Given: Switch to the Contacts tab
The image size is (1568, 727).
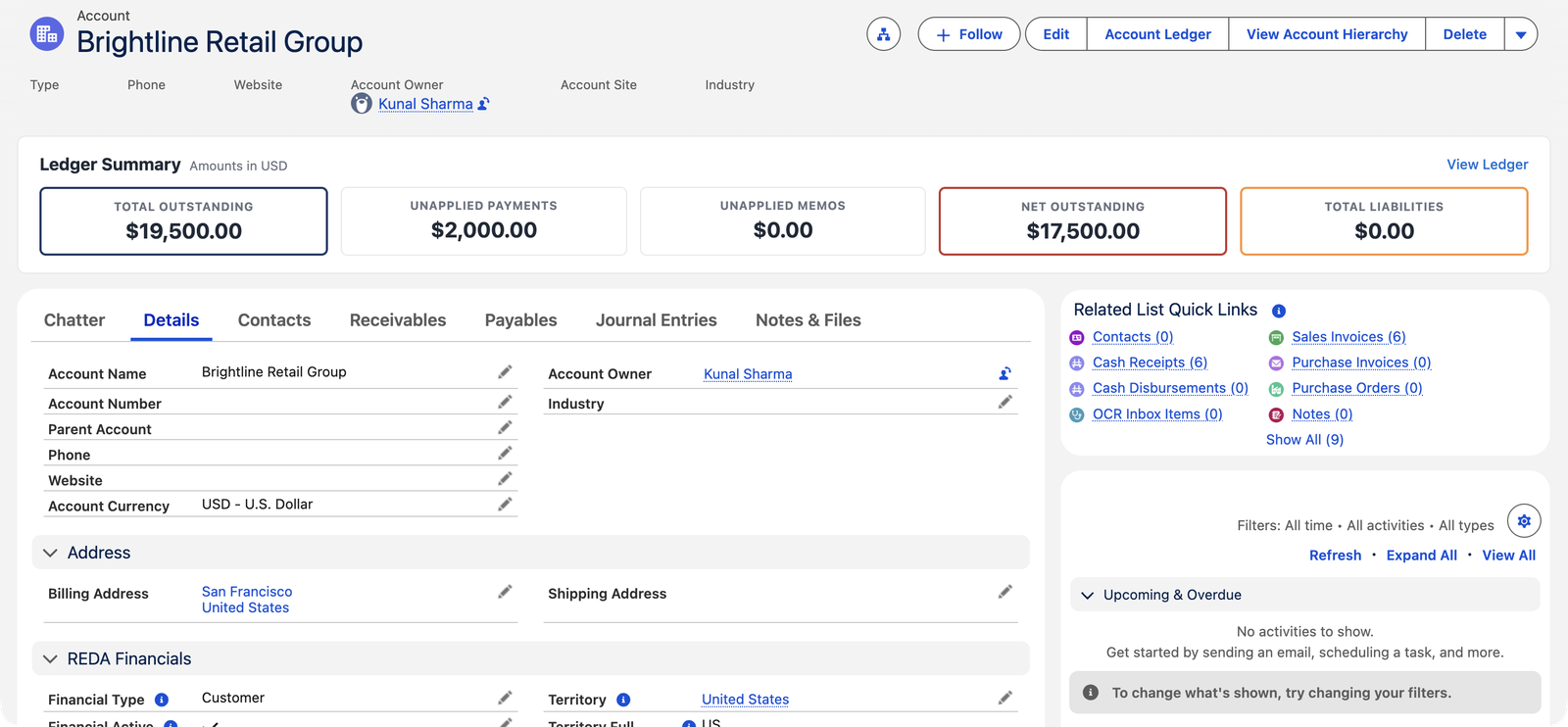Looking at the screenshot, I should click(274, 320).
